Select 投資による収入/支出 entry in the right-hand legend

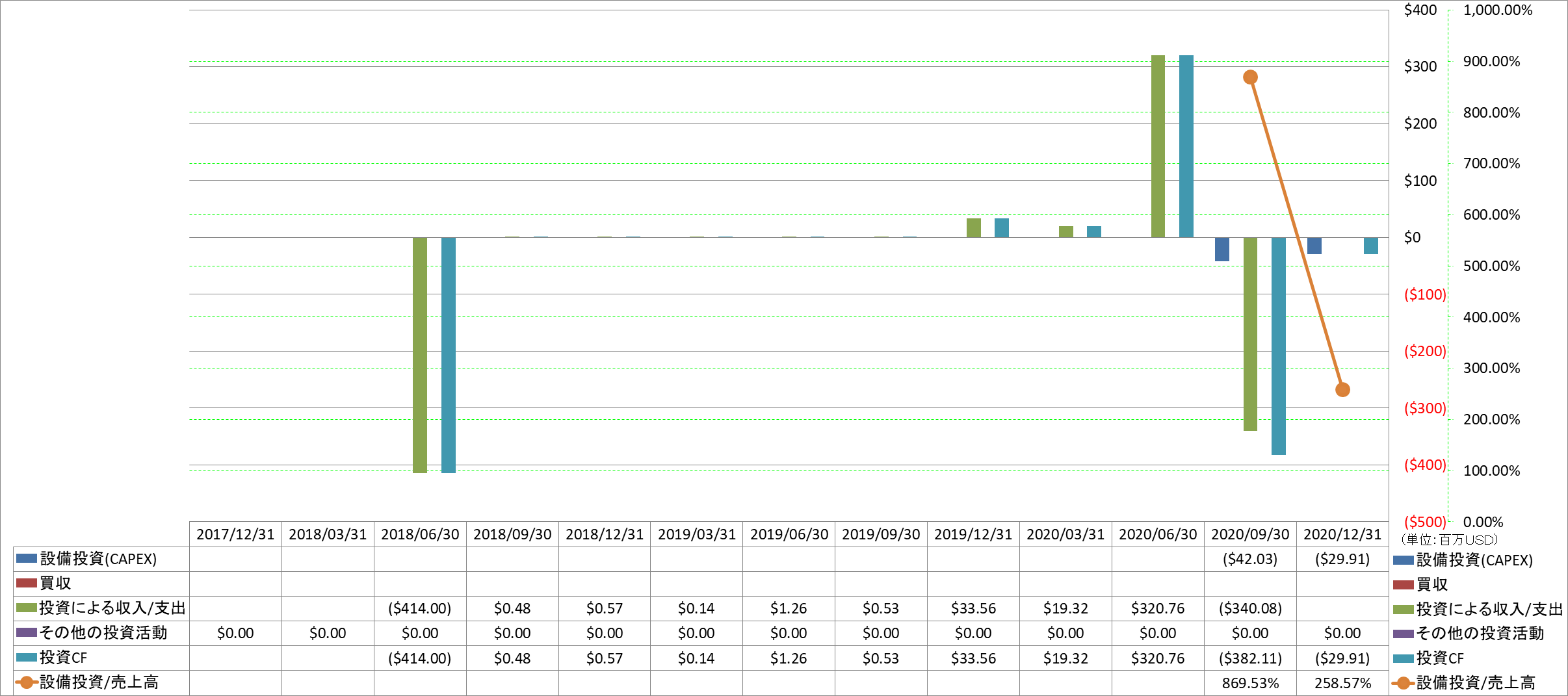[1478, 609]
